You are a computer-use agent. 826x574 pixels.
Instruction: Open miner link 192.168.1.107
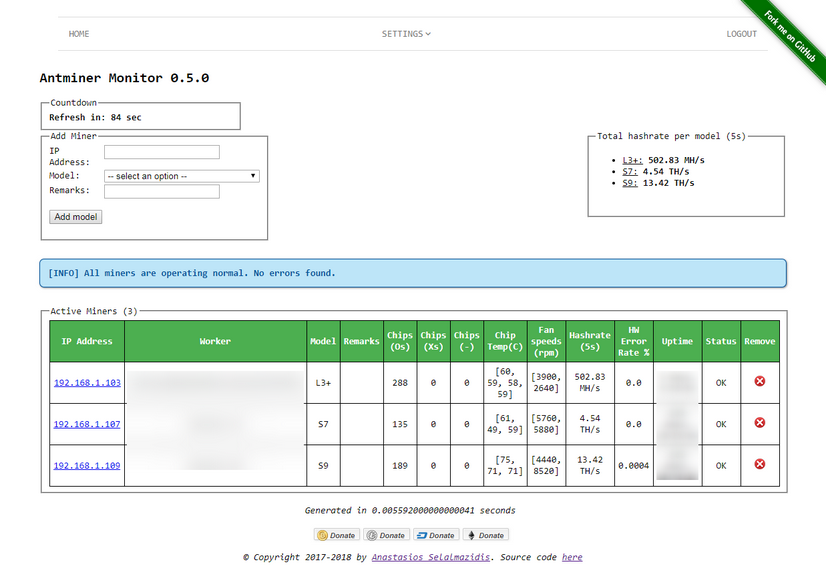[x=87, y=424]
